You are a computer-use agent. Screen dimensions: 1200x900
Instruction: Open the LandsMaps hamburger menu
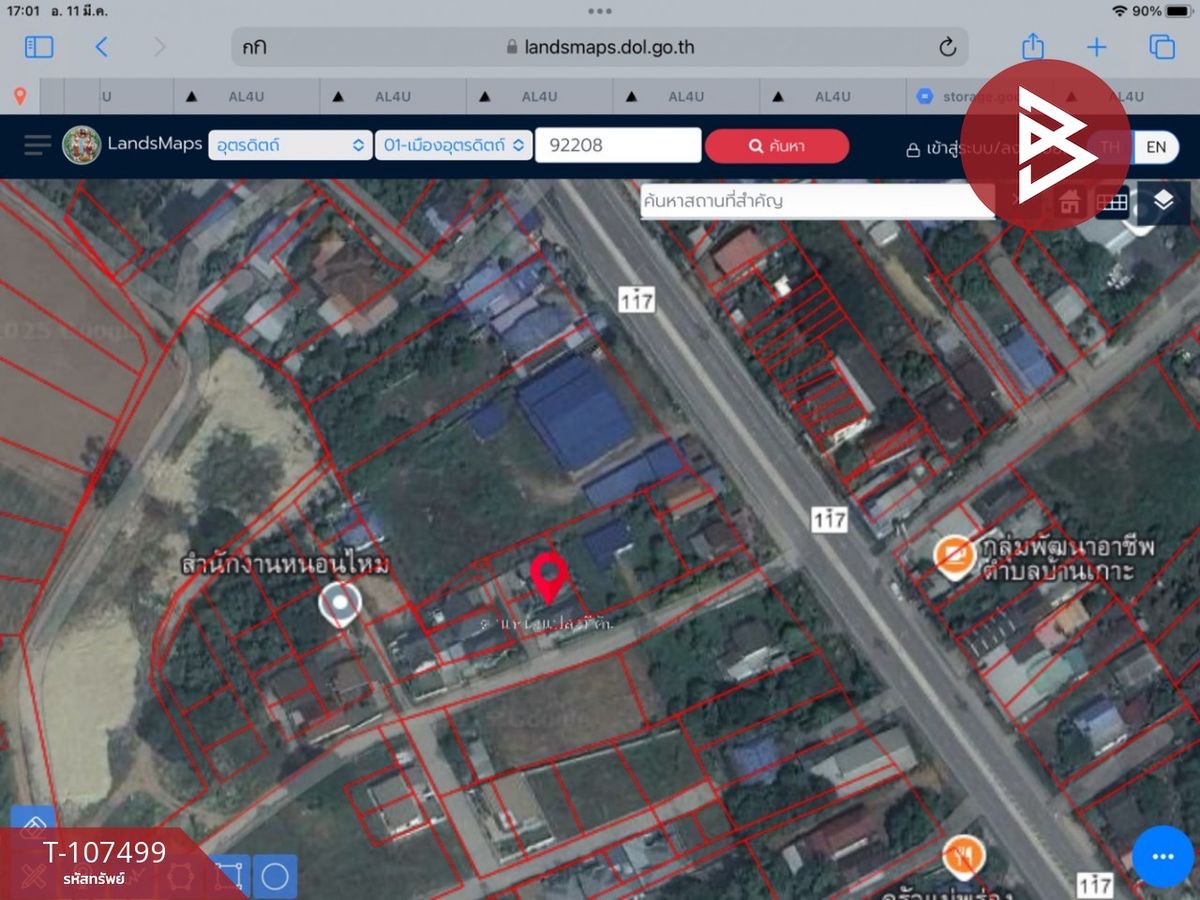point(37,146)
